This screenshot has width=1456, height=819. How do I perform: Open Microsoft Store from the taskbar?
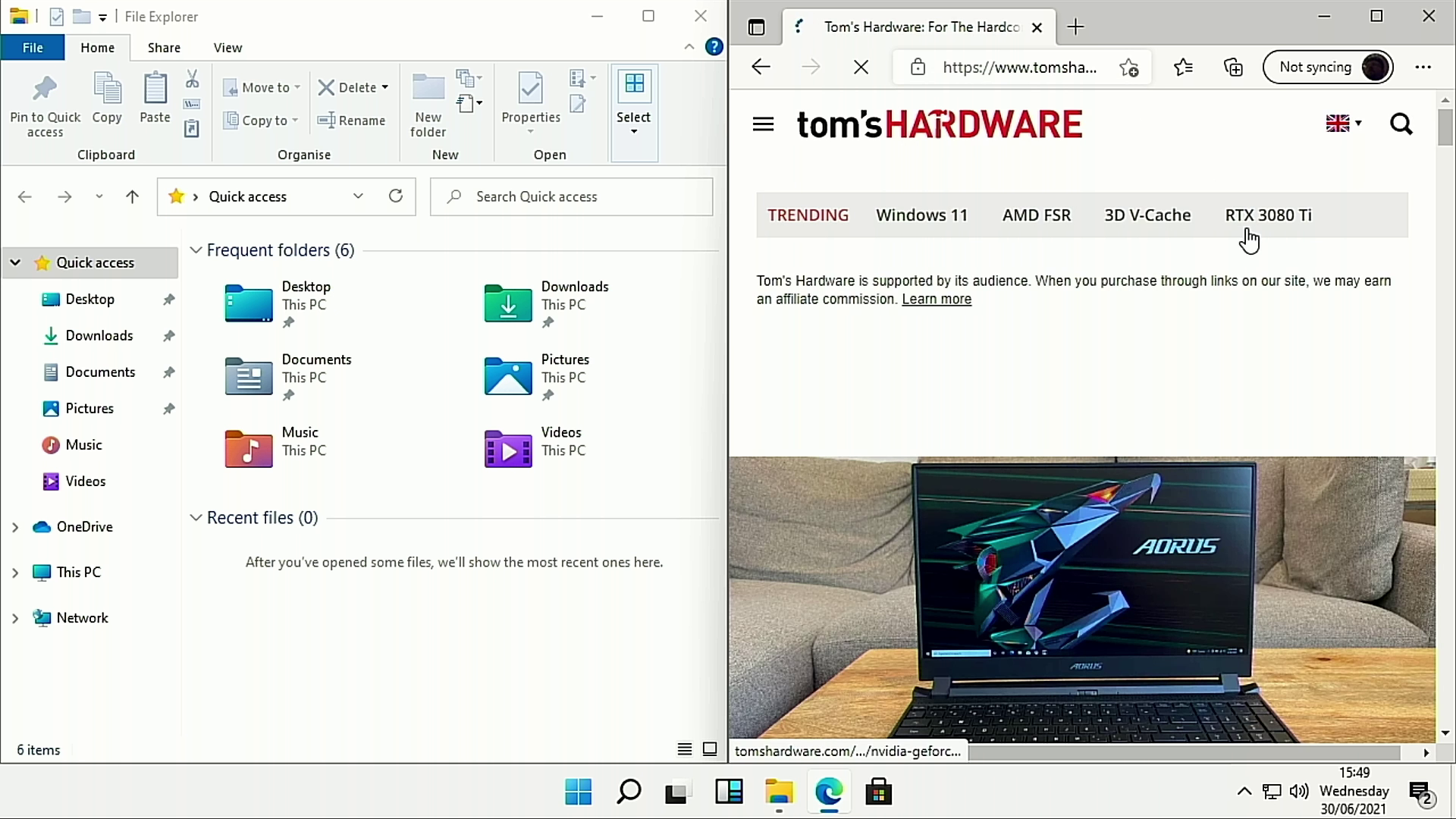pos(878,792)
